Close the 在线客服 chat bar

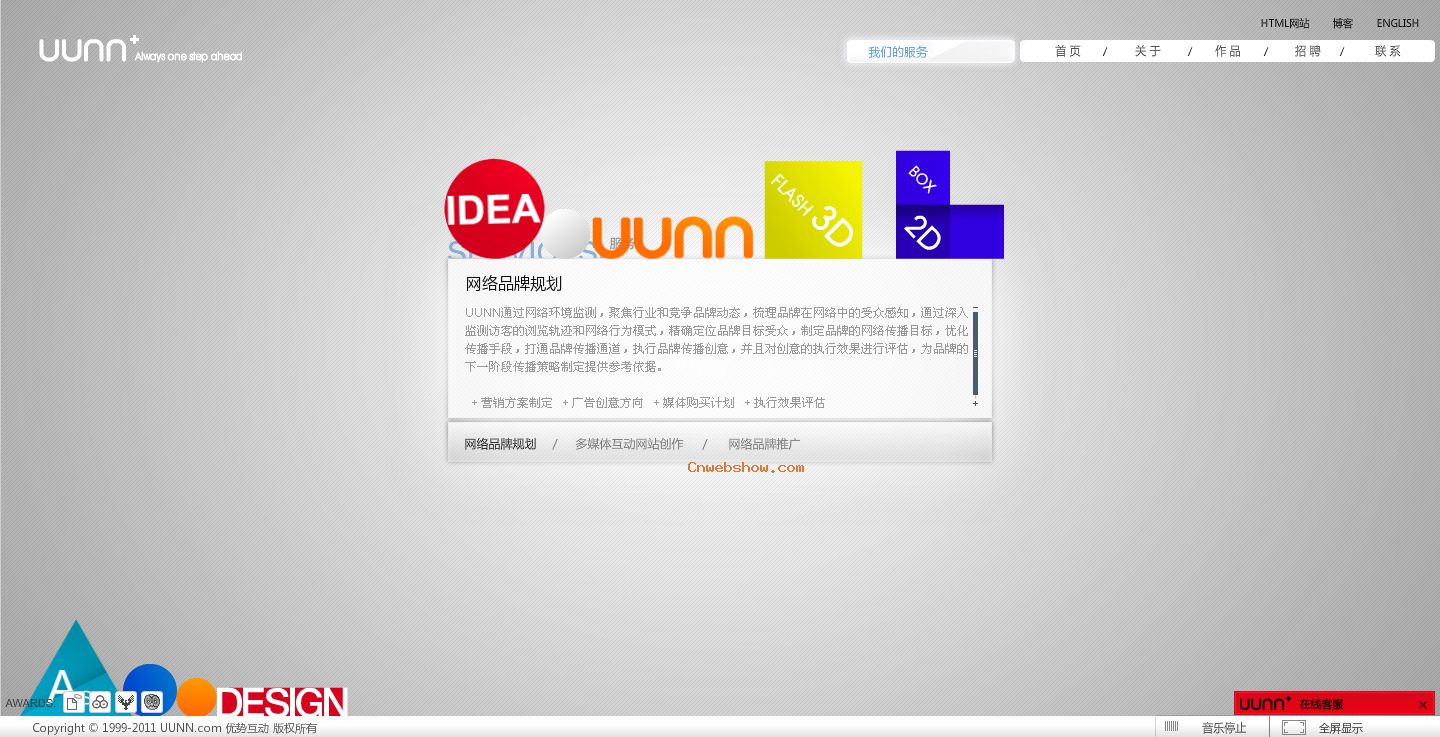pos(1423,705)
